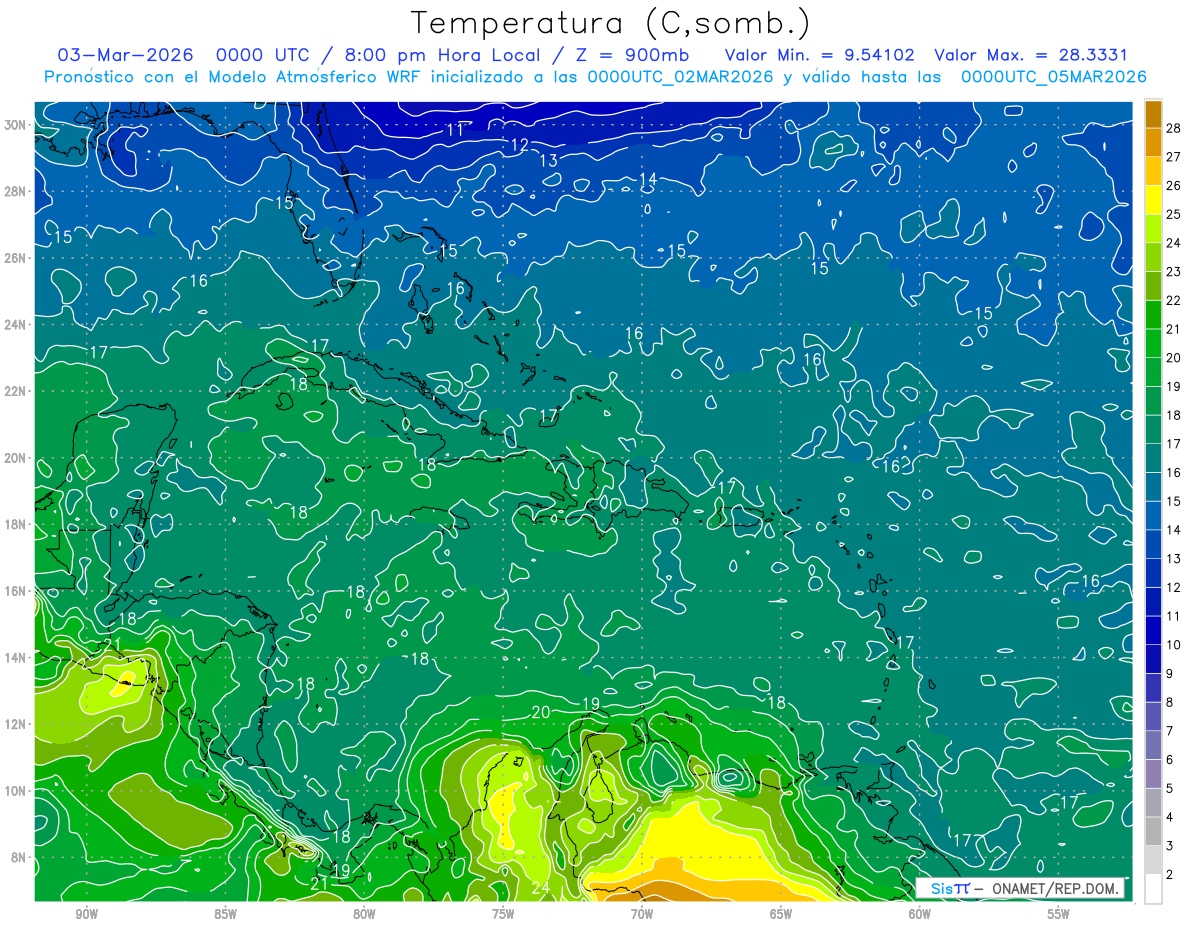This screenshot has width=1200, height=927.
Task: Click "Pronostico con el Modelo Atmosferico WRF" text
Action: pos(236,76)
